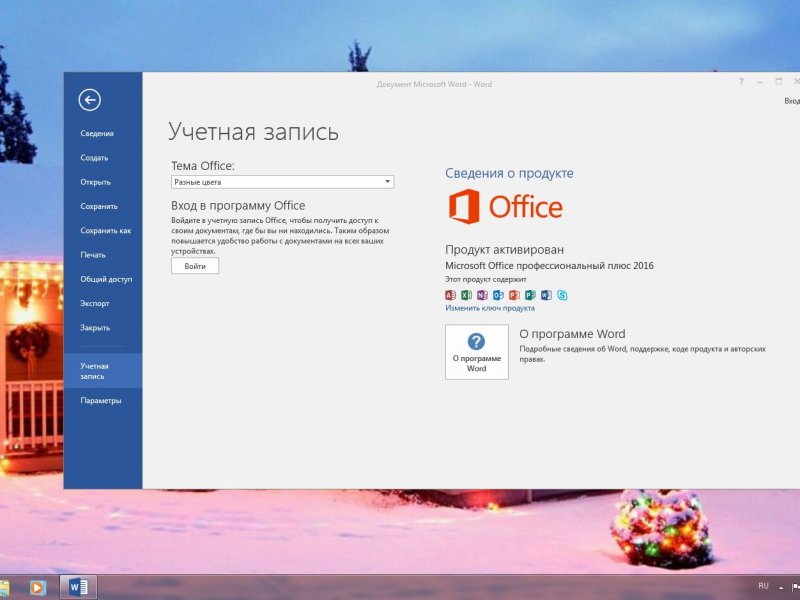The height and width of the screenshot is (600, 800).
Task: Click the Word product icon in product list
Action: pyautogui.click(x=546, y=295)
